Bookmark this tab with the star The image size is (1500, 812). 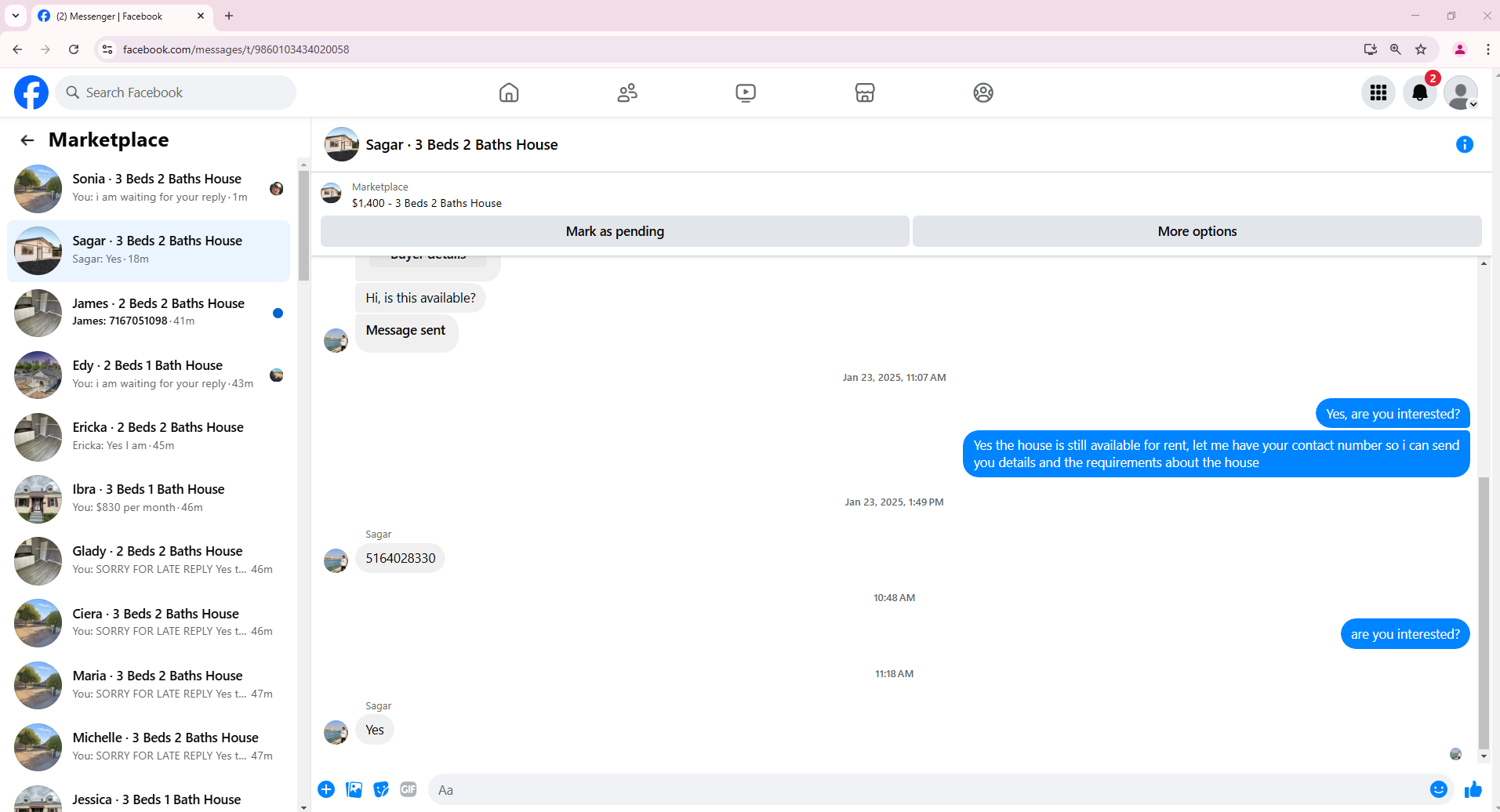(x=1421, y=49)
